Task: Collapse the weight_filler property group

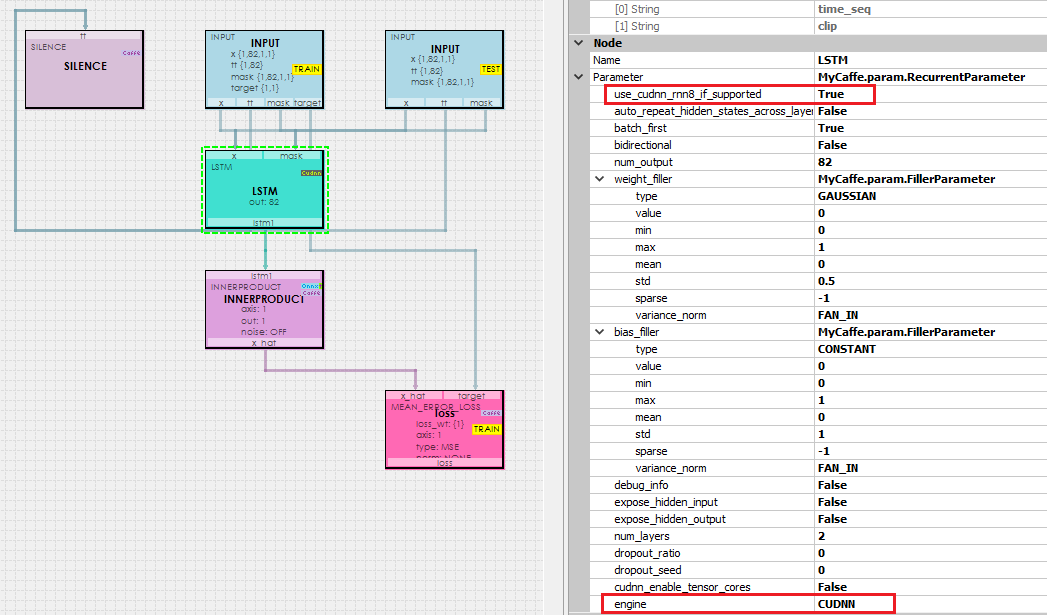Action: 599,179
